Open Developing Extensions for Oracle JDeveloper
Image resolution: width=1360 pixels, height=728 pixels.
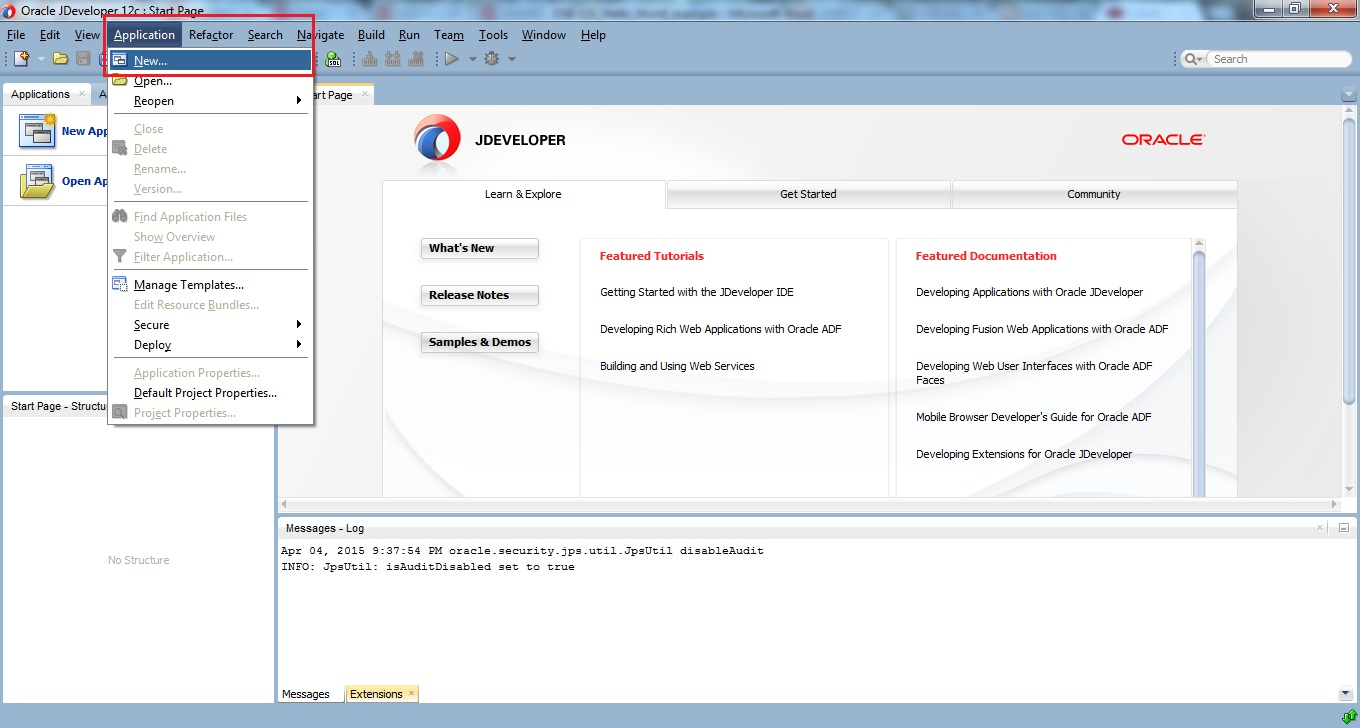1024,454
